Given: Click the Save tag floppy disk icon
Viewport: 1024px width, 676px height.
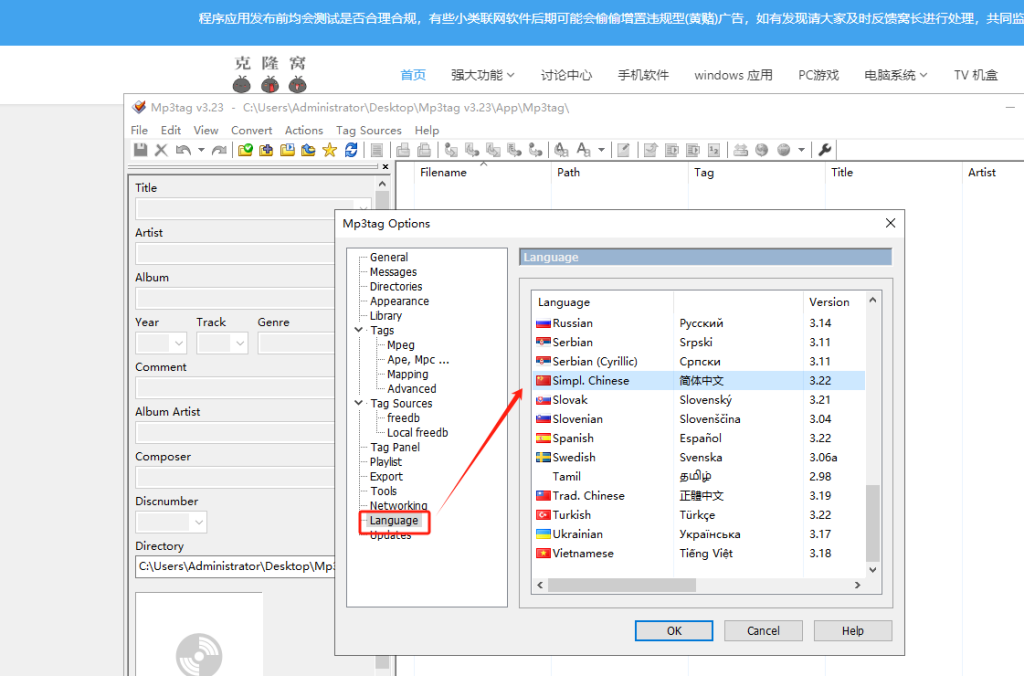Looking at the screenshot, I should [140, 150].
